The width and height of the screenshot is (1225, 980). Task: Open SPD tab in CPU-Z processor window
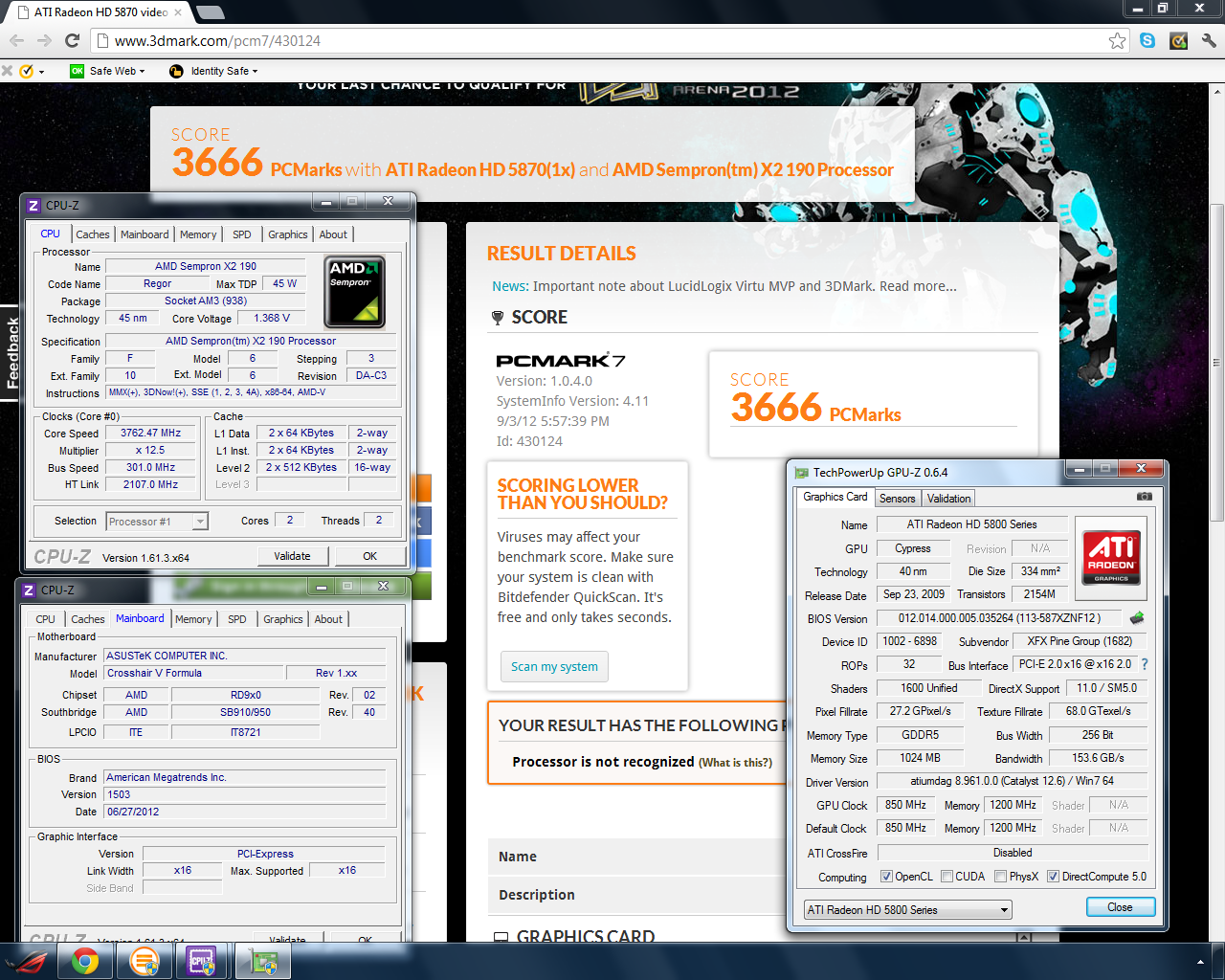(x=242, y=234)
